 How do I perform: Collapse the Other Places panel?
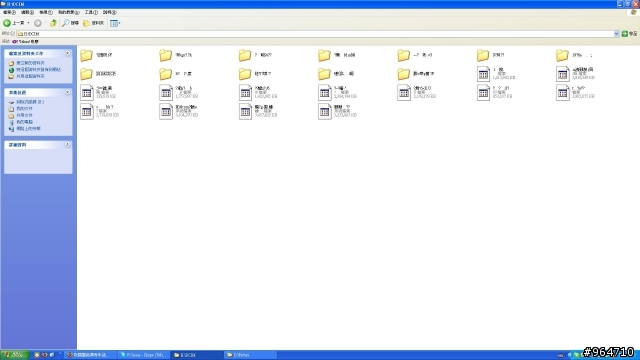pos(68,93)
